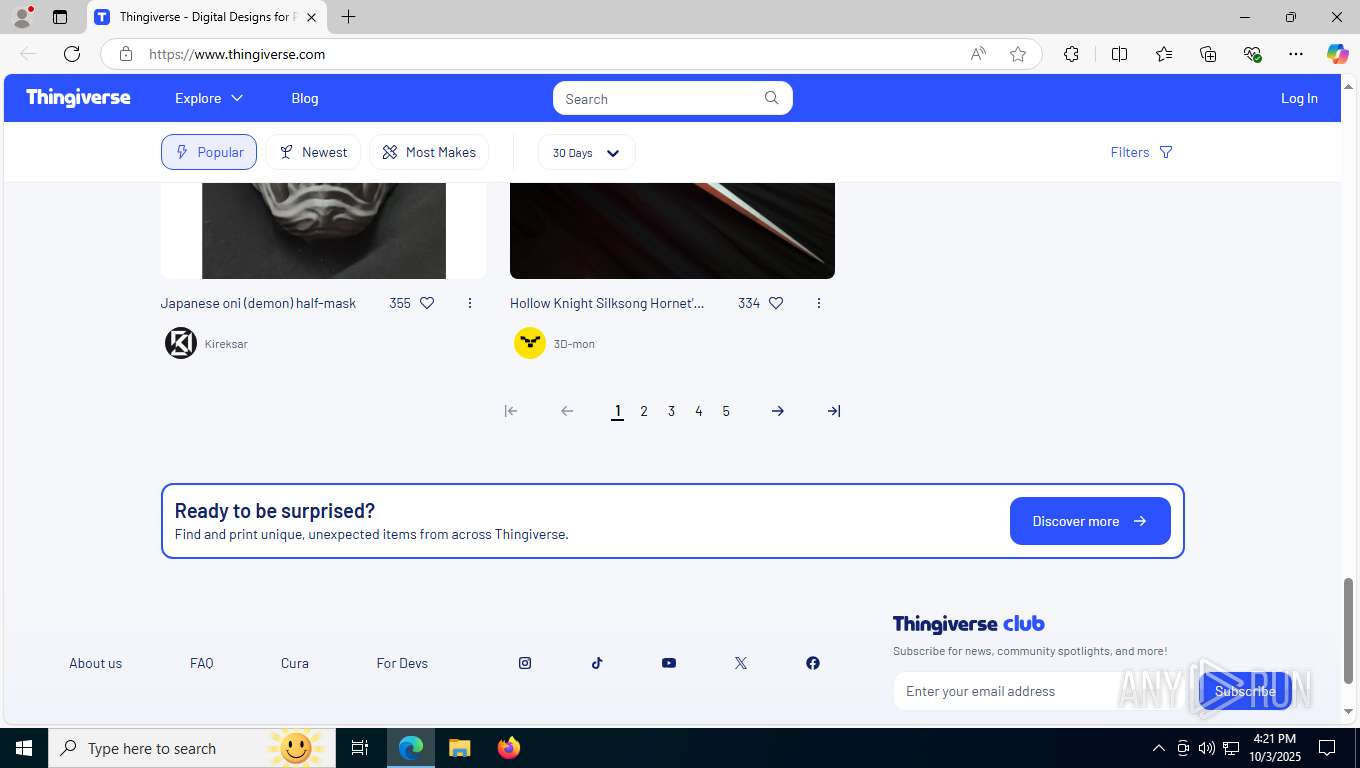1360x768 pixels.
Task: Go to results page 2
Action: (x=644, y=411)
